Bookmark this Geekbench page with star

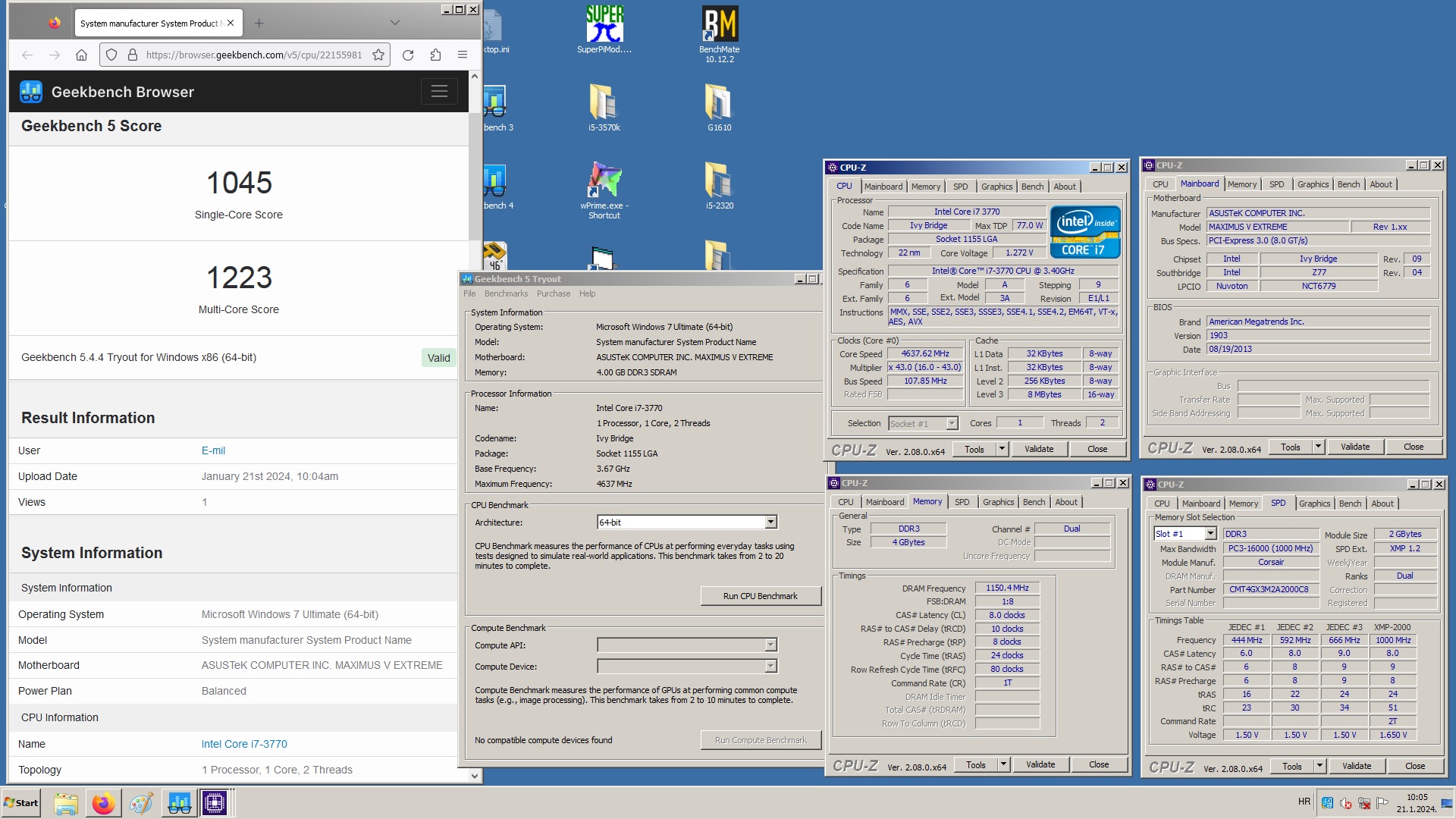tap(378, 55)
